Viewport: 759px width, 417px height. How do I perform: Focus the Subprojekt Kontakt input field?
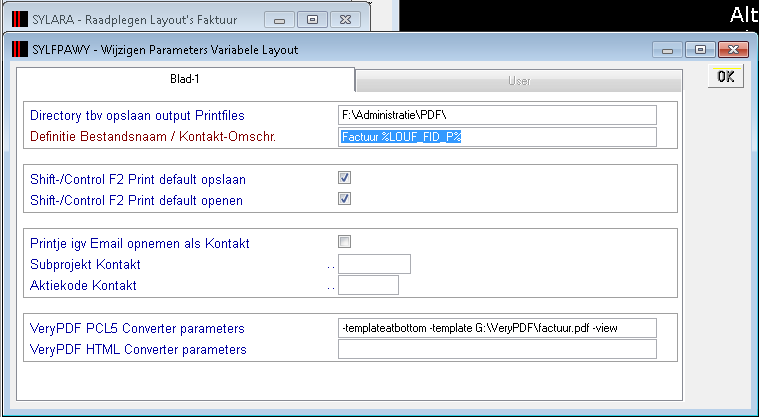pyautogui.click(x=374, y=264)
